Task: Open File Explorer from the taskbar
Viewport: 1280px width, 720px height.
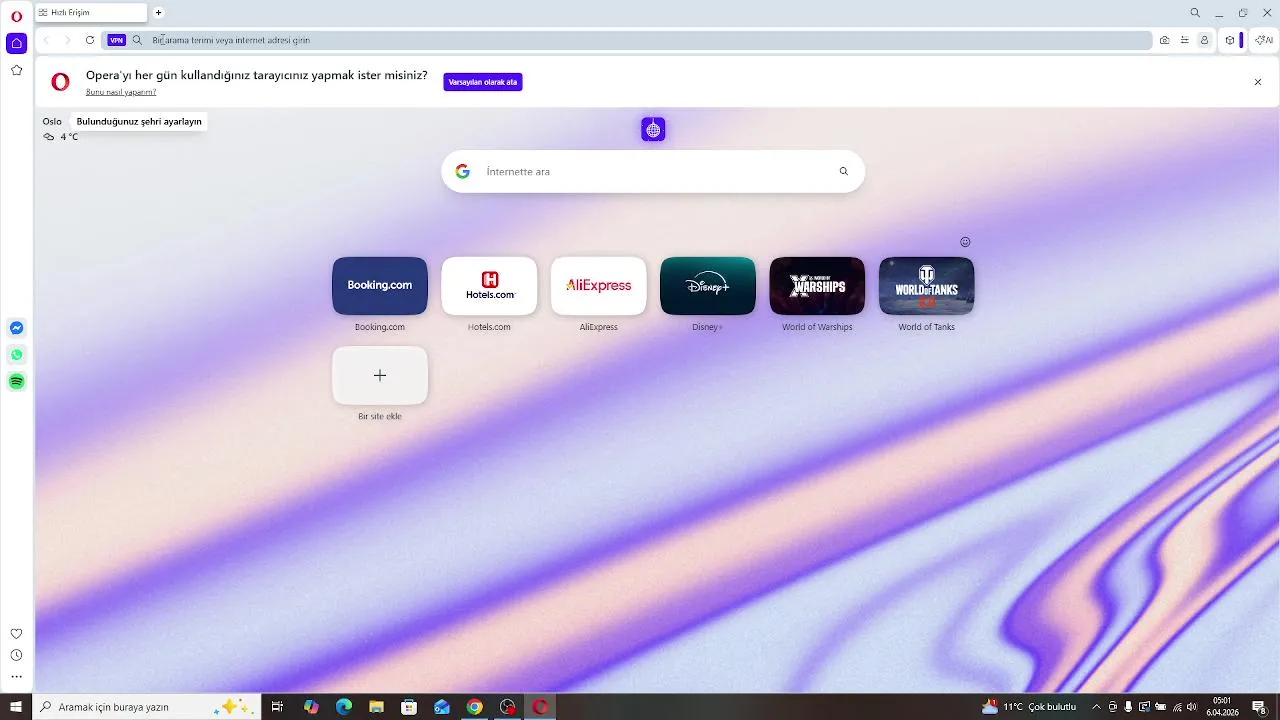Action: click(x=376, y=707)
